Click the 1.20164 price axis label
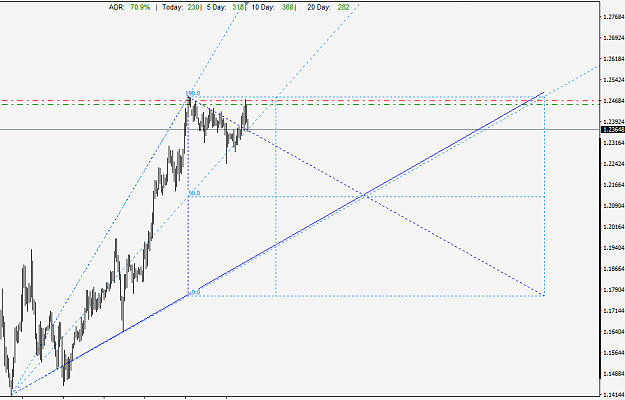 [613, 227]
